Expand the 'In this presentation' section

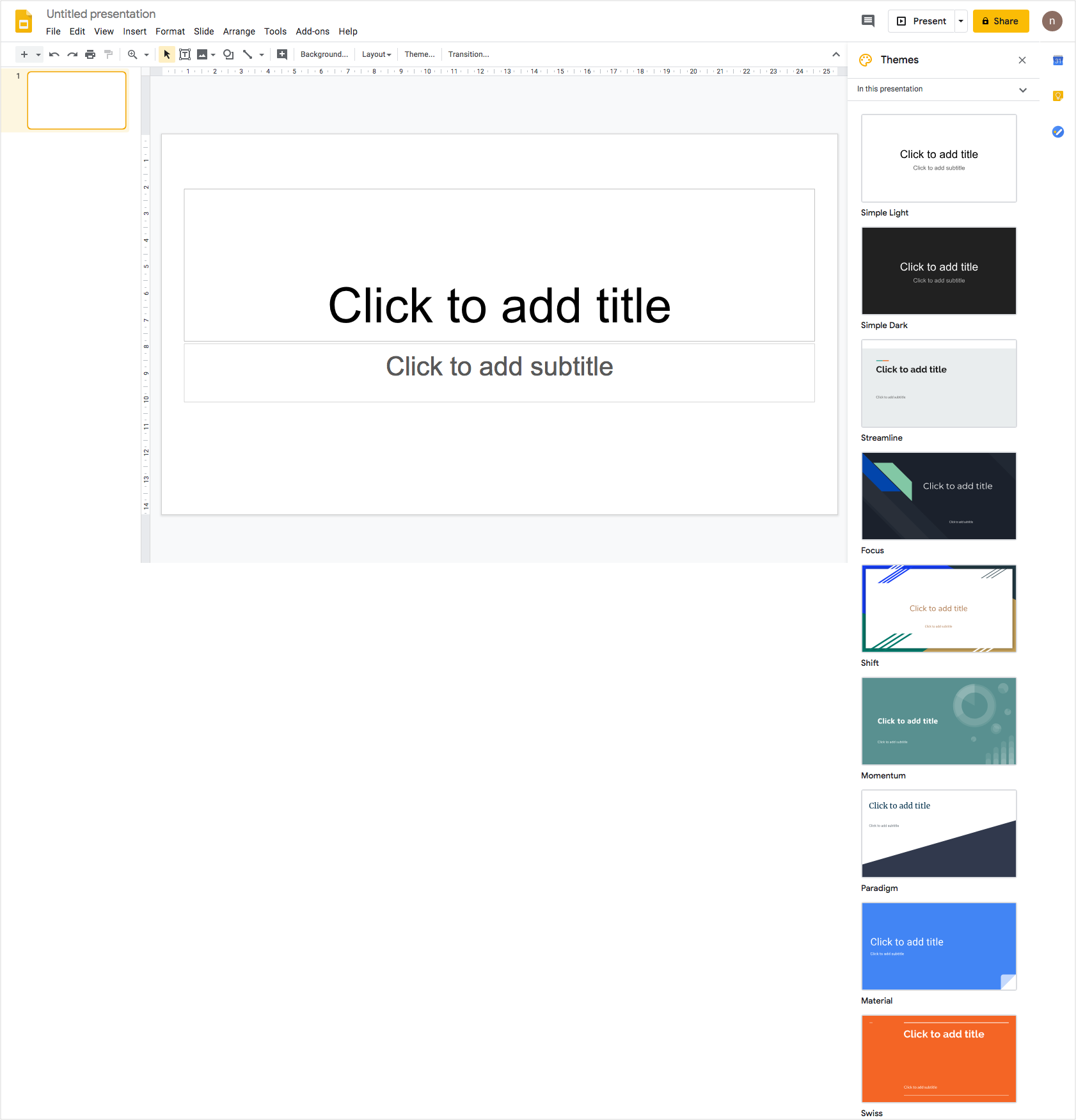[1023, 90]
